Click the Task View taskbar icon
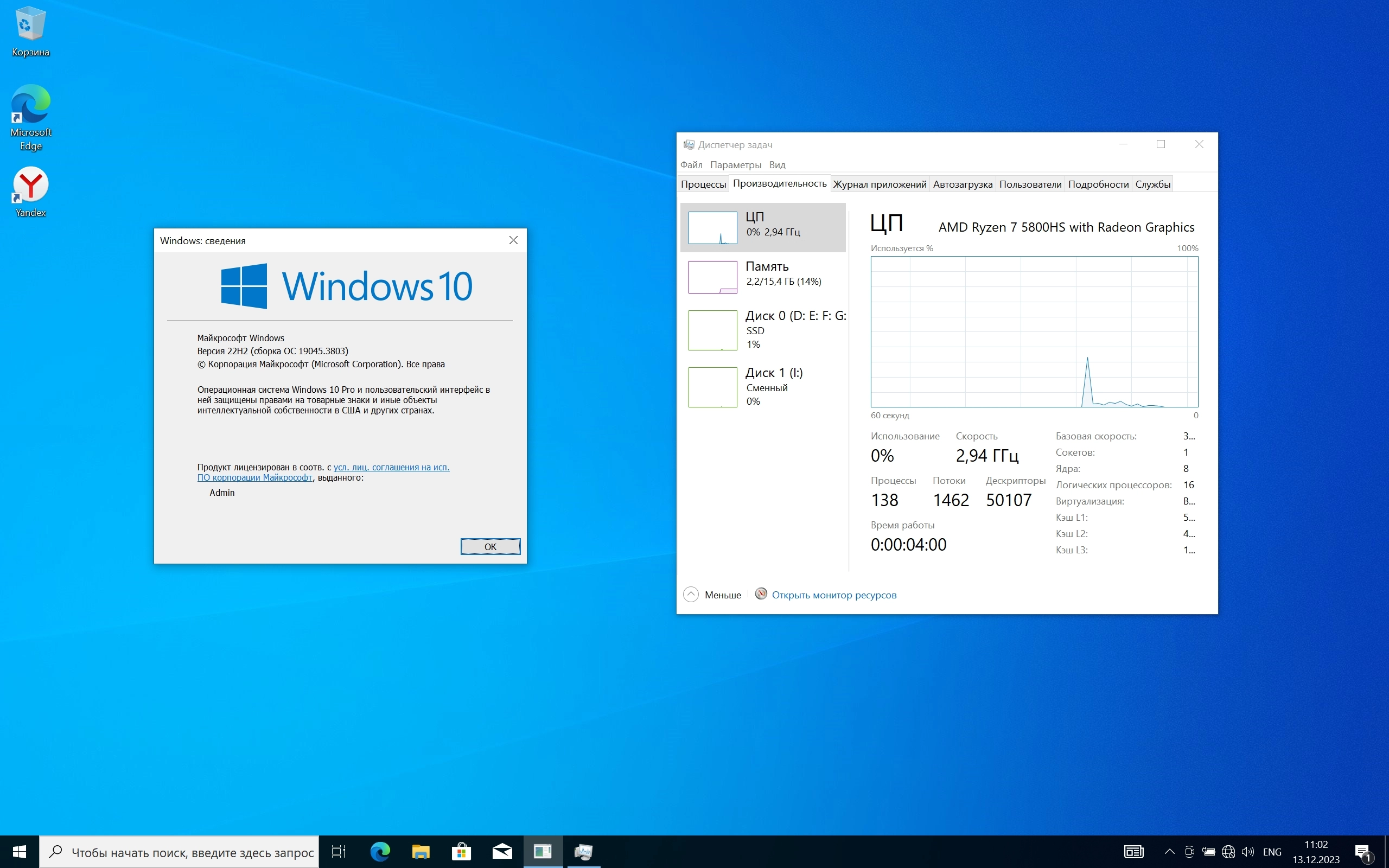 point(339,851)
